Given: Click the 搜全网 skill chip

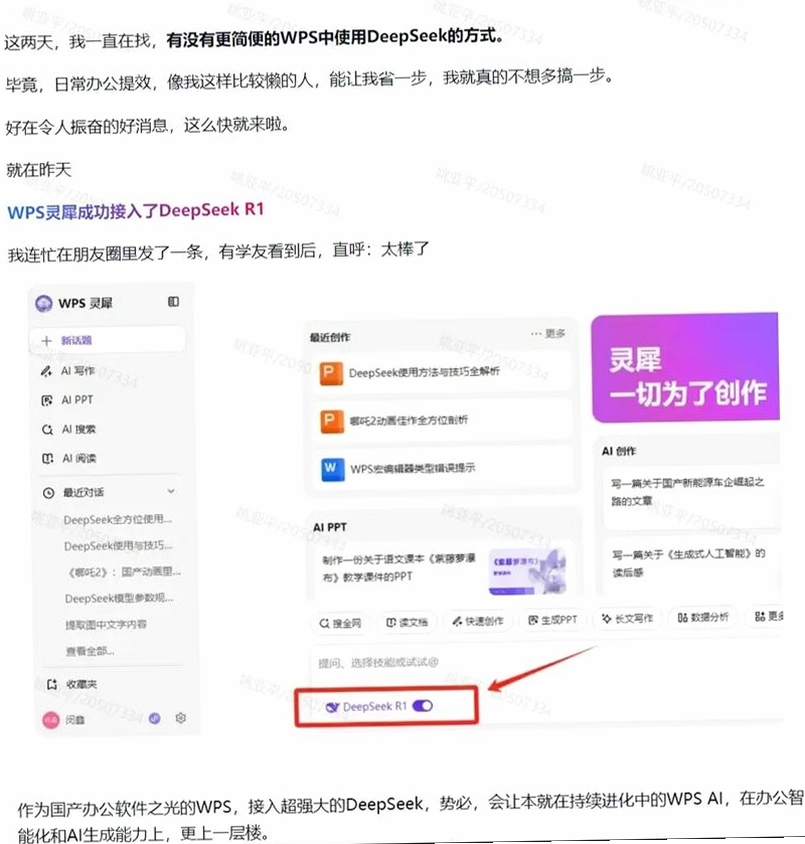Looking at the screenshot, I should 340,623.
